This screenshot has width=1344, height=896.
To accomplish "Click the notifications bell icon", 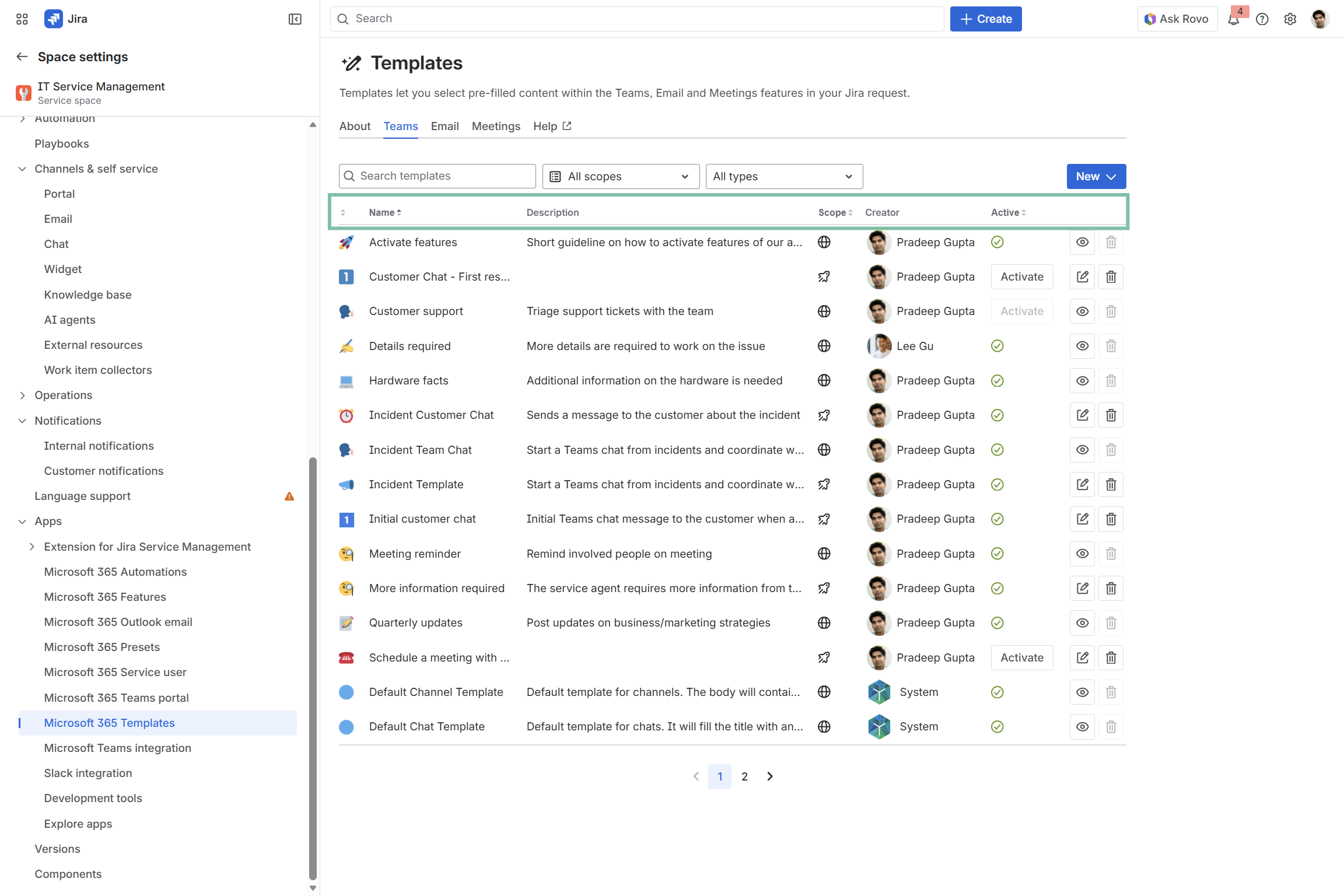I will pyautogui.click(x=1233, y=19).
